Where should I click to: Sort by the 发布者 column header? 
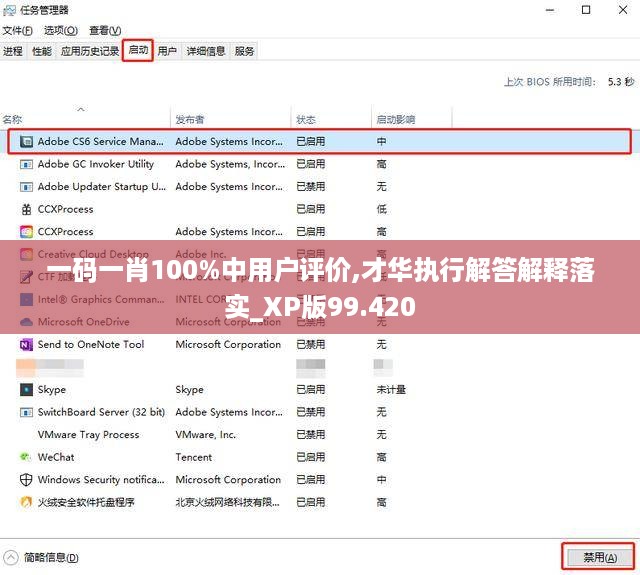coord(231,119)
